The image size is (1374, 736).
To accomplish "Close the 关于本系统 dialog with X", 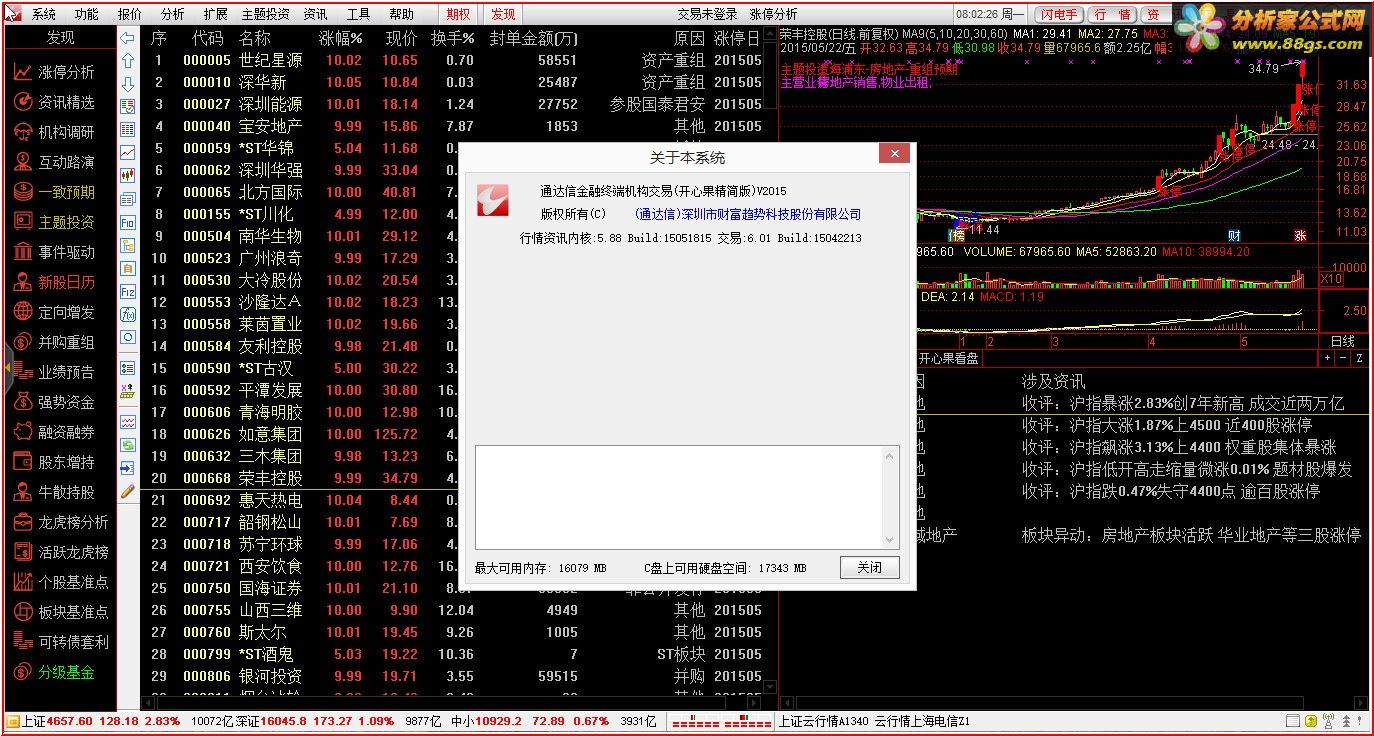I will pos(893,154).
